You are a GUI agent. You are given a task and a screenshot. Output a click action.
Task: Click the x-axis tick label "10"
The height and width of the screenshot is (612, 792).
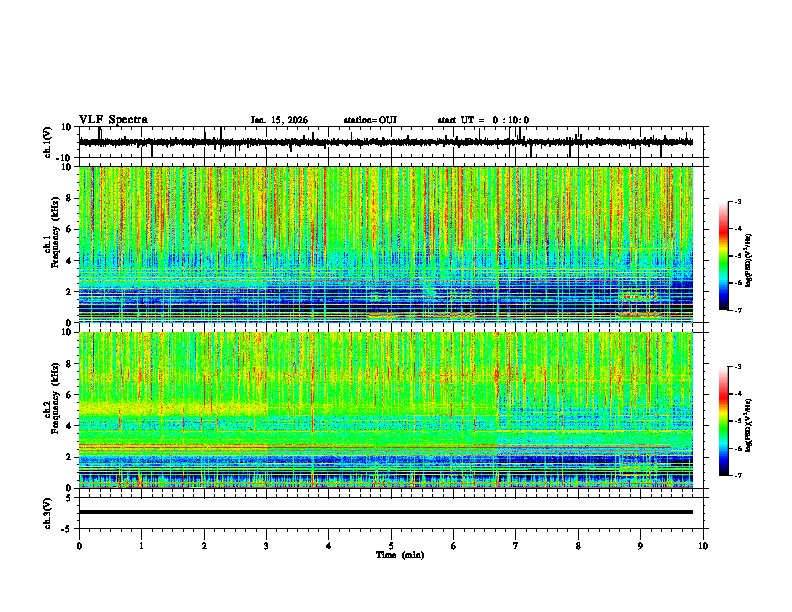pos(703,546)
